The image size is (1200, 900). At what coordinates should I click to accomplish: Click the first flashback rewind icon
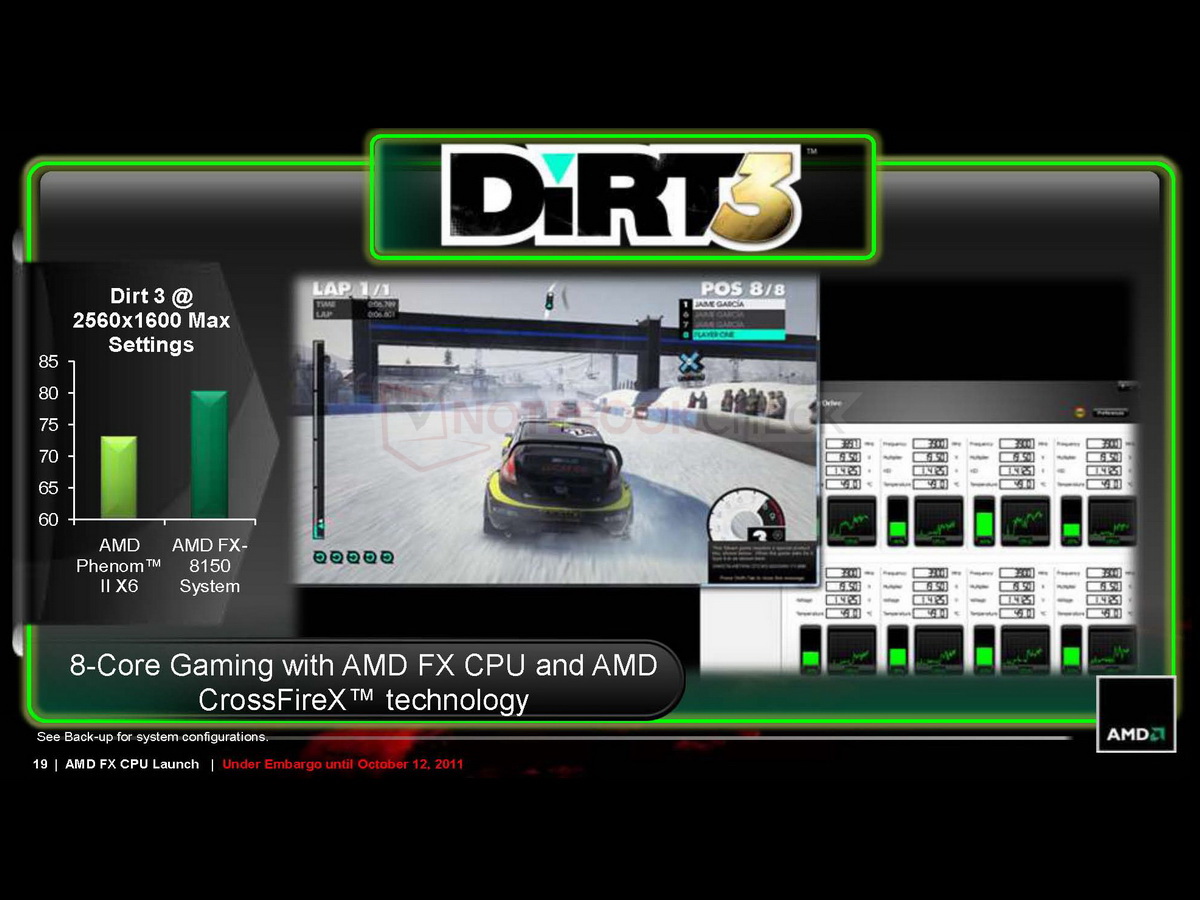pos(319,557)
